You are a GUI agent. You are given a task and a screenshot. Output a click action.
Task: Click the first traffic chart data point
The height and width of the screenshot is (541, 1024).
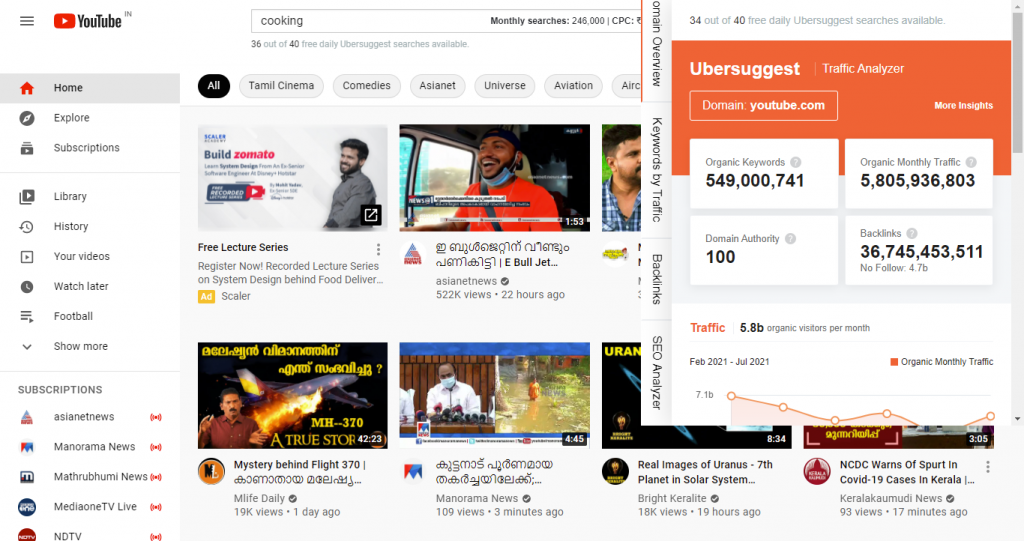pos(731,396)
